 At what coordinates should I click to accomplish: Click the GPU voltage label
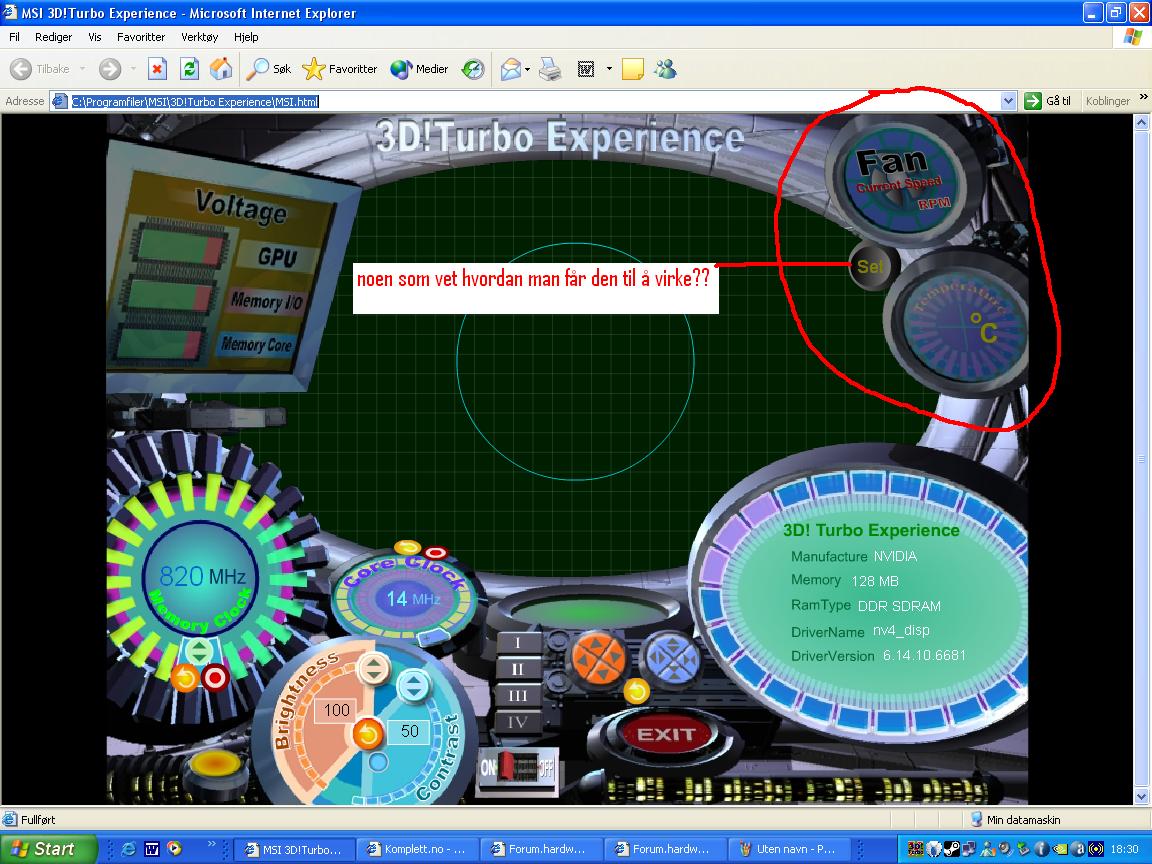277,256
